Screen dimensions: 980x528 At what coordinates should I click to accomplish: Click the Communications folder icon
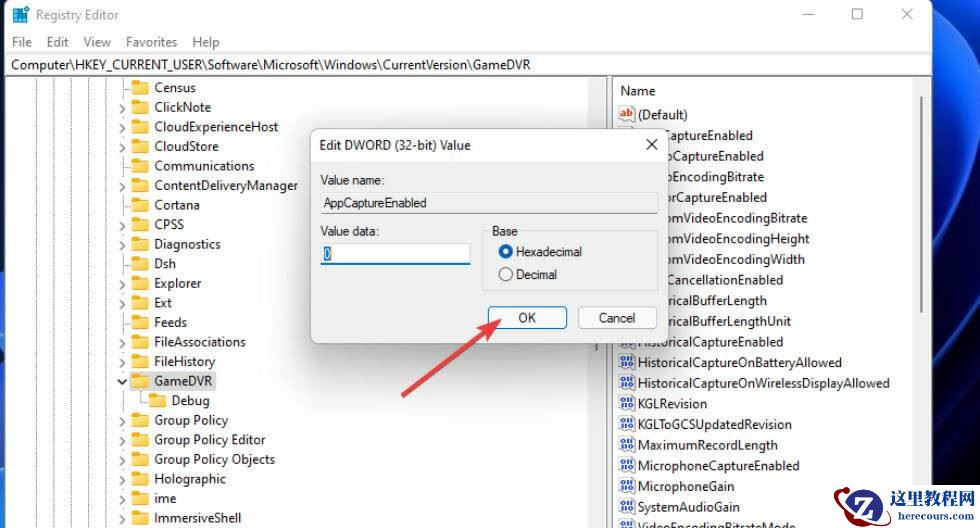tap(140, 166)
